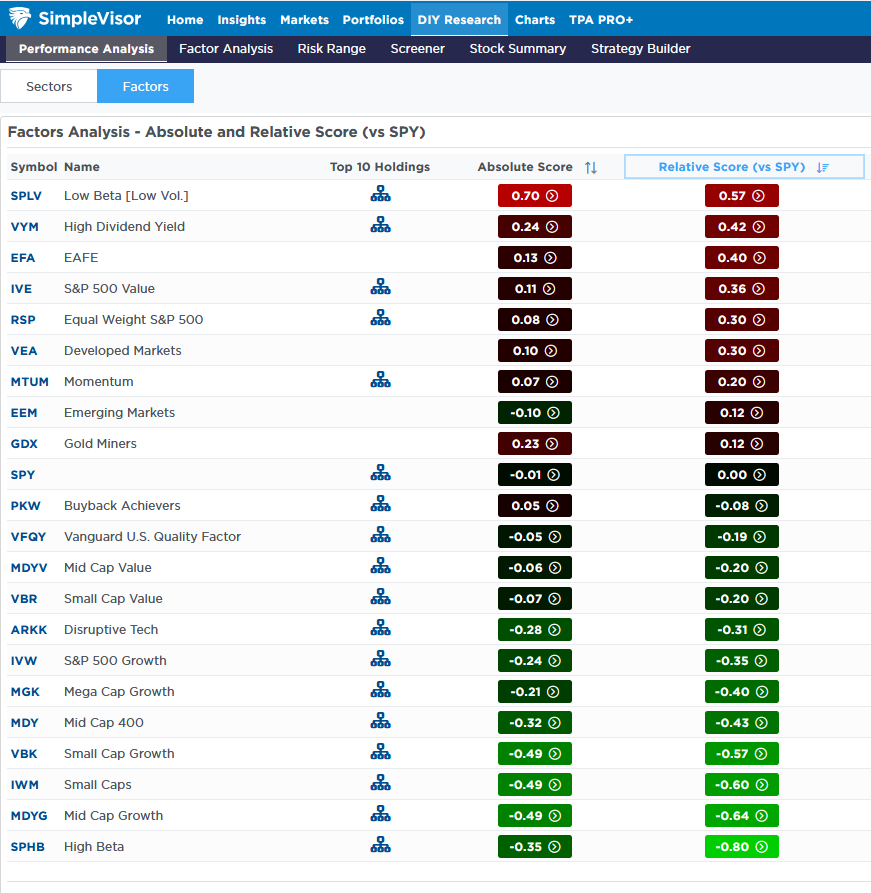View holdings icon for VYM High Dividend Yield
The height and width of the screenshot is (893, 871).
[x=380, y=226]
